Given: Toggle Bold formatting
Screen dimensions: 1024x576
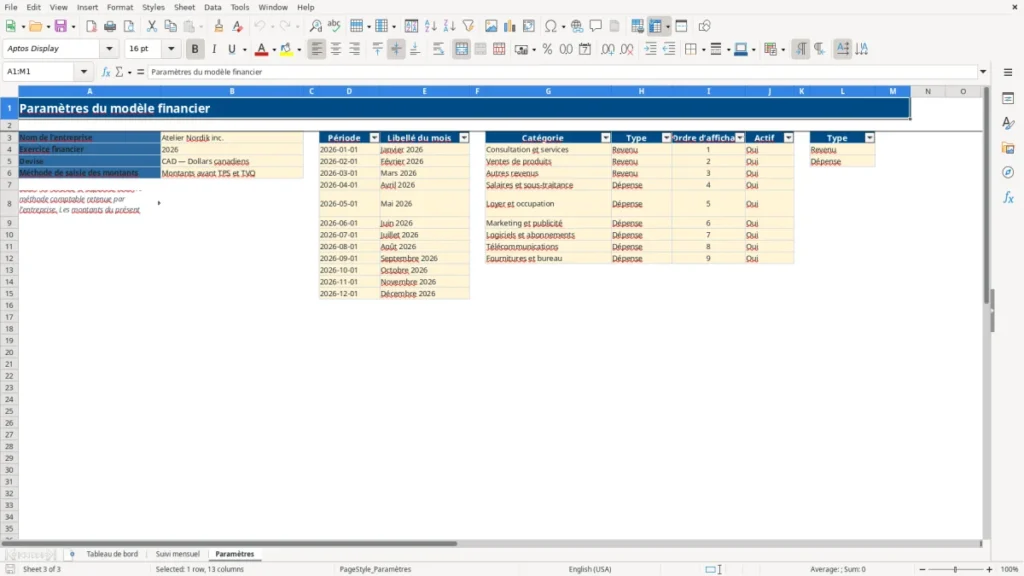Looking at the screenshot, I should tap(195, 49).
